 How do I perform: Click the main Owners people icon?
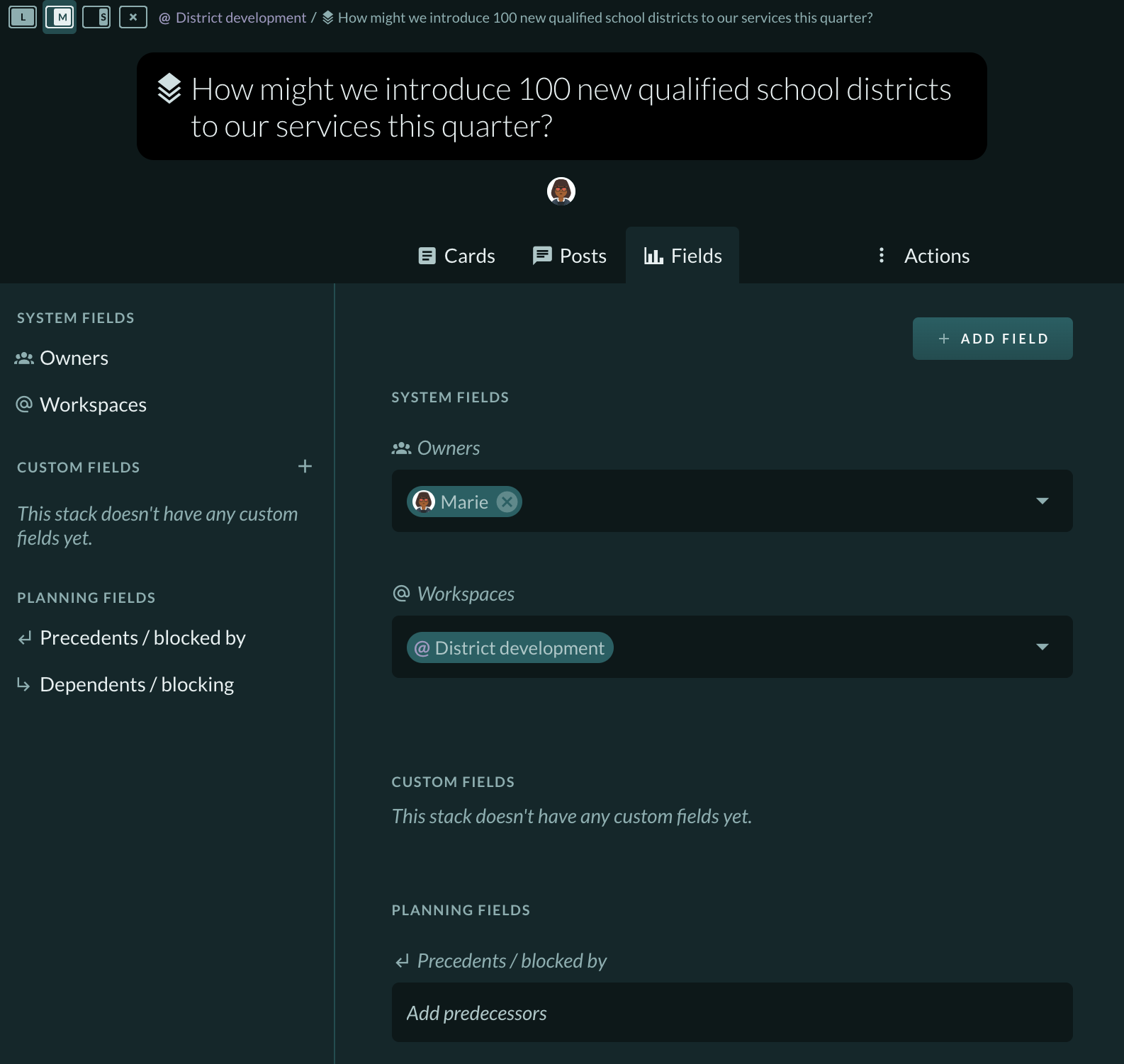402,448
